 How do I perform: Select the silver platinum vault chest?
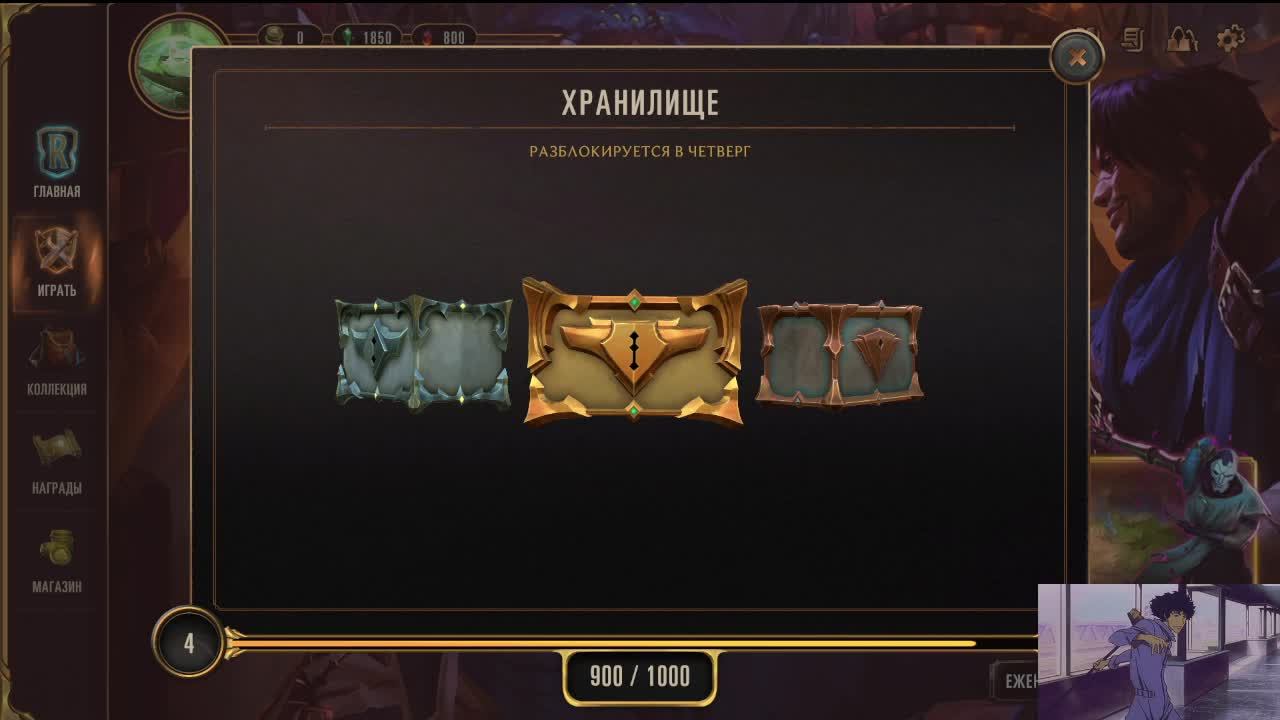(x=423, y=353)
